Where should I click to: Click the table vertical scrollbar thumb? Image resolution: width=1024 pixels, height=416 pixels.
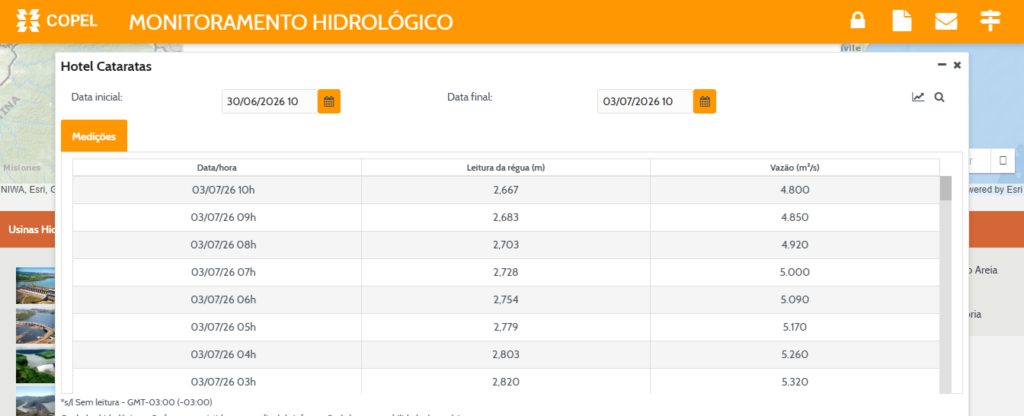pos(946,188)
